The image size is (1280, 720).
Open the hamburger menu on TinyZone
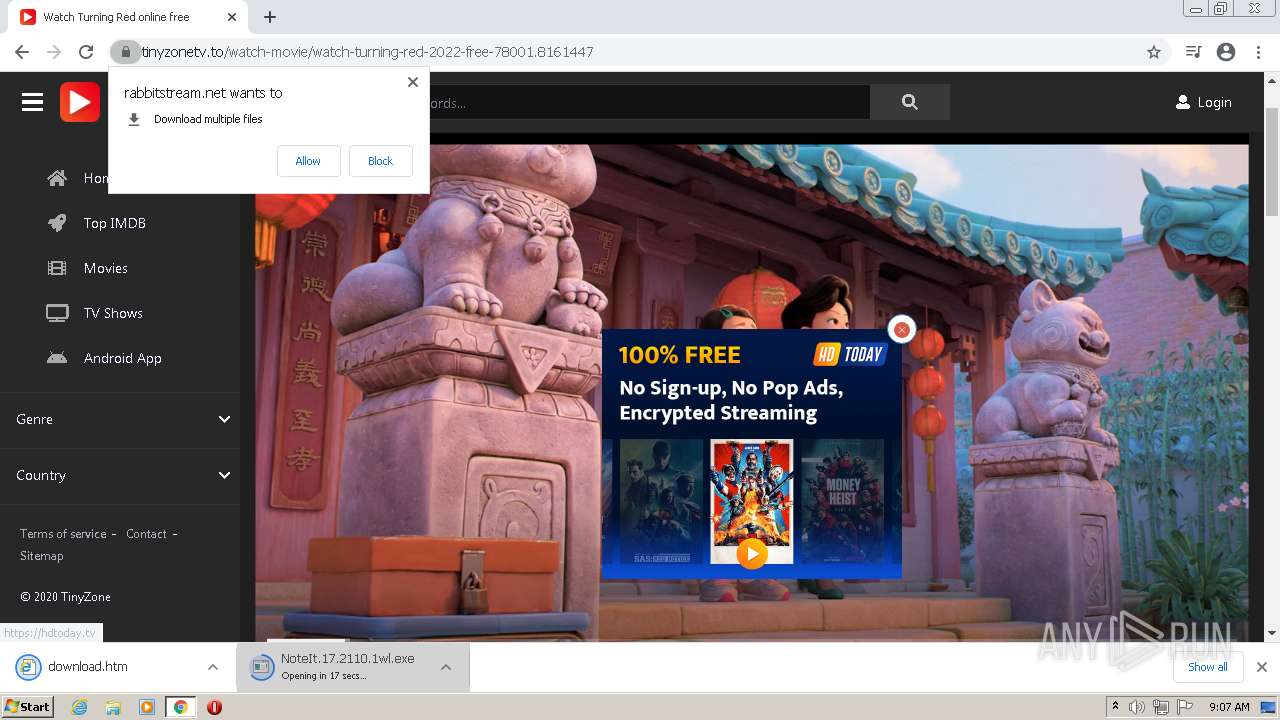tap(32, 102)
